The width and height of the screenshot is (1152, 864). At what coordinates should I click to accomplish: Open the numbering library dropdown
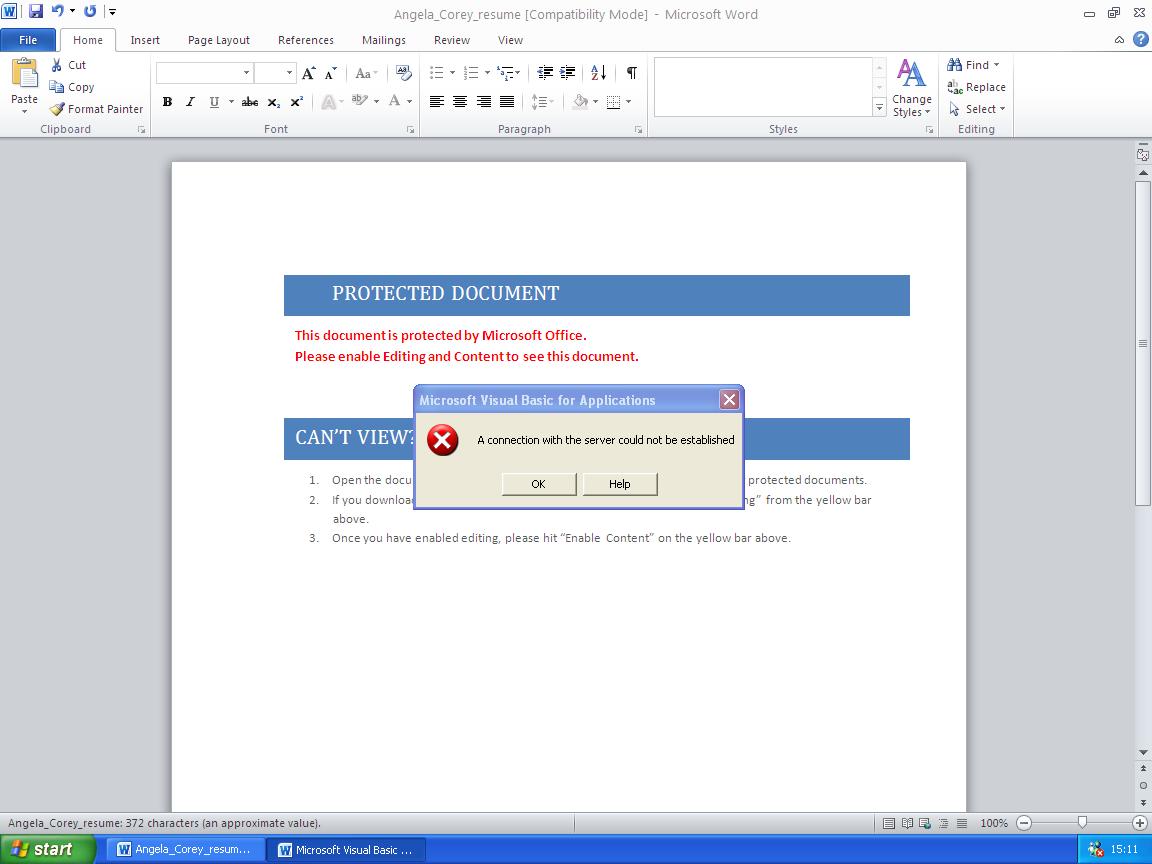[x=487, y=73]
